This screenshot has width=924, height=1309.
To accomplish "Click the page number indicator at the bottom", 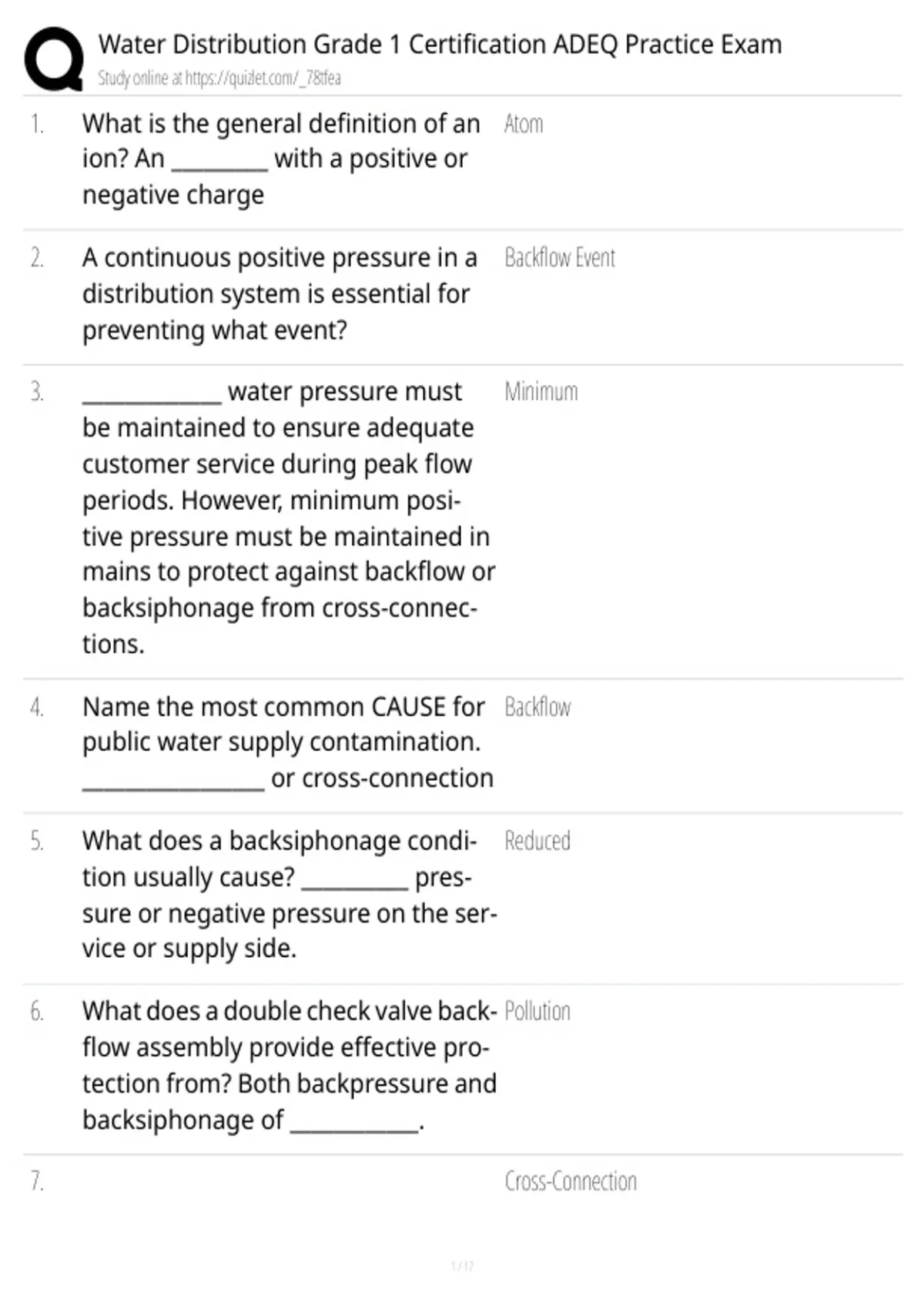I will [x=462, y=1266].
